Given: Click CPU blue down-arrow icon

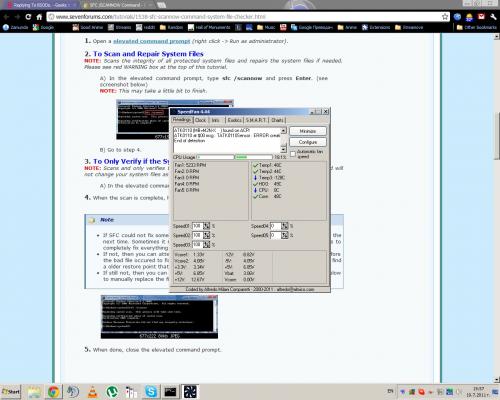Looking at the screenshot, I should (x=256, y=190).
